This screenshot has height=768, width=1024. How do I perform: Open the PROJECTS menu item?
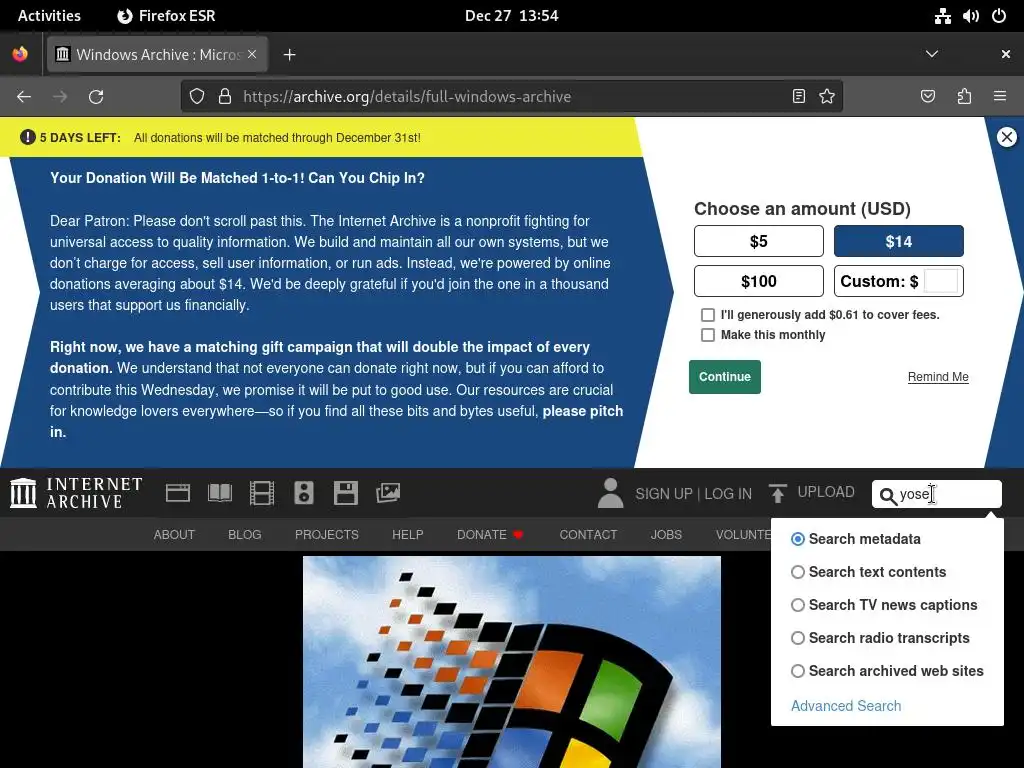(x=327, y=534)
